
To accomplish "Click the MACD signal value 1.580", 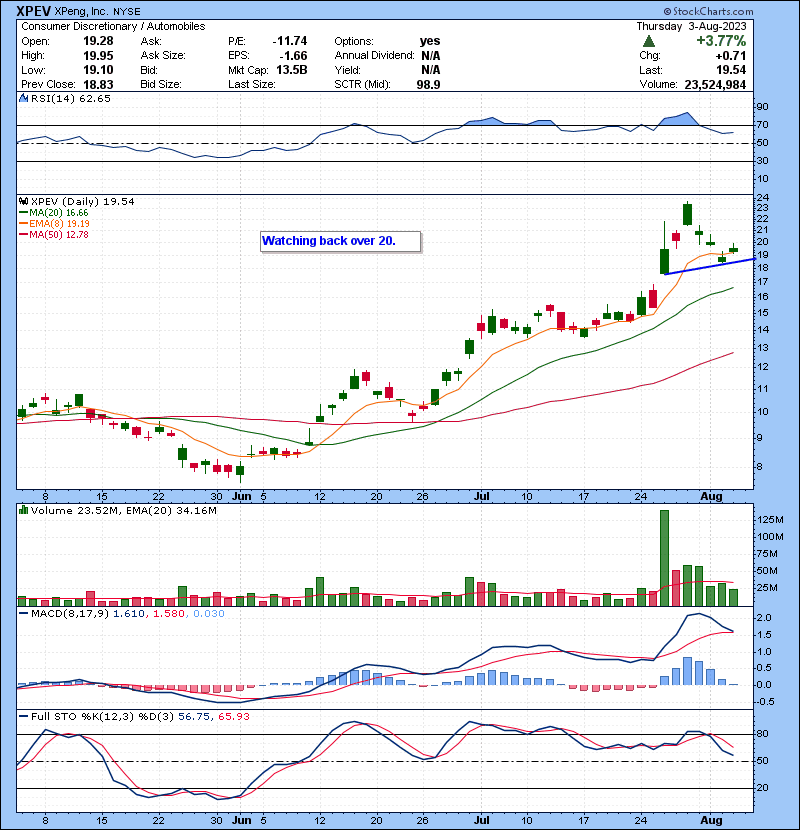I will coord(169,614).
